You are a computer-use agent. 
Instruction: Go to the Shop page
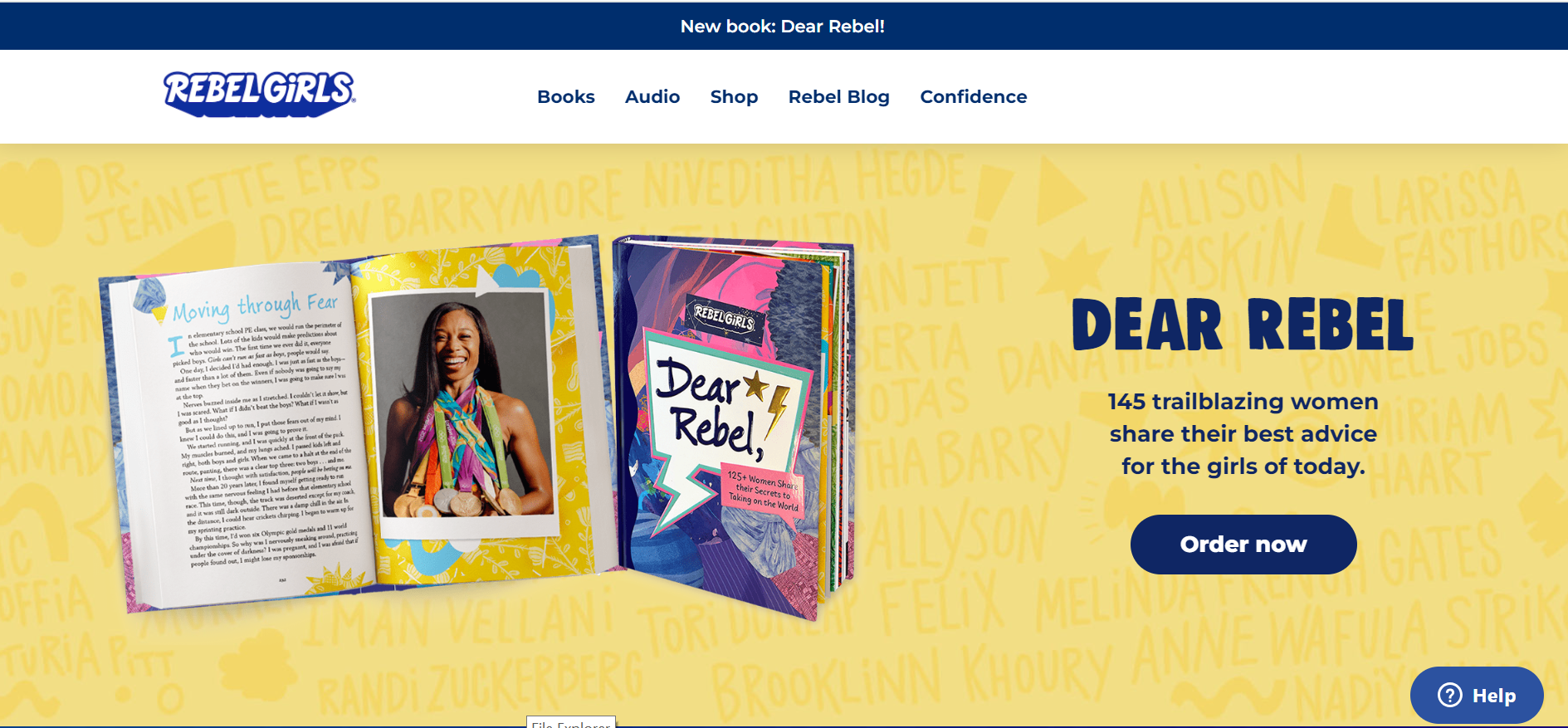click(734, 97)
